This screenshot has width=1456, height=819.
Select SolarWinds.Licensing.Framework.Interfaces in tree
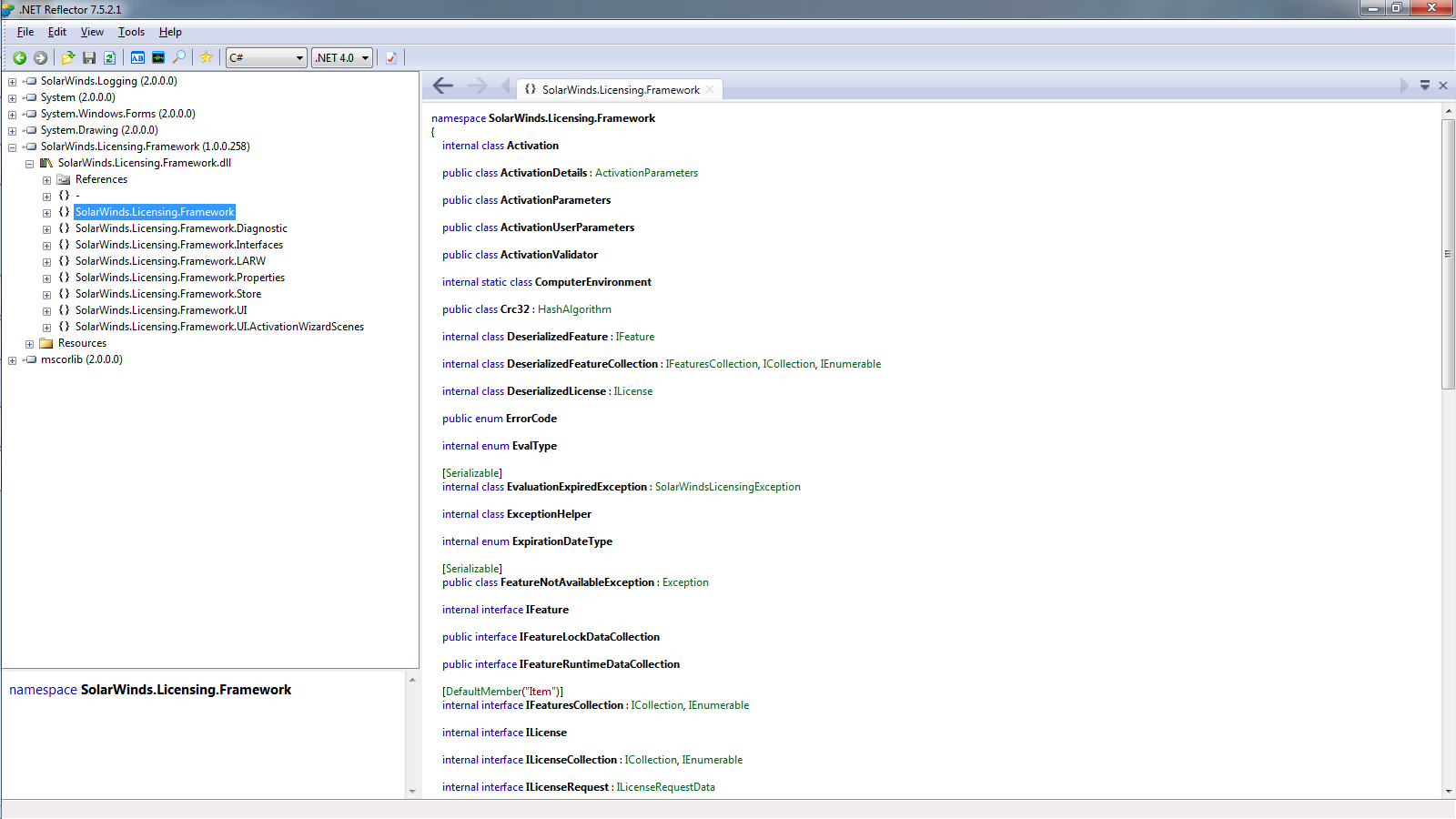click(x=179, y=245)
